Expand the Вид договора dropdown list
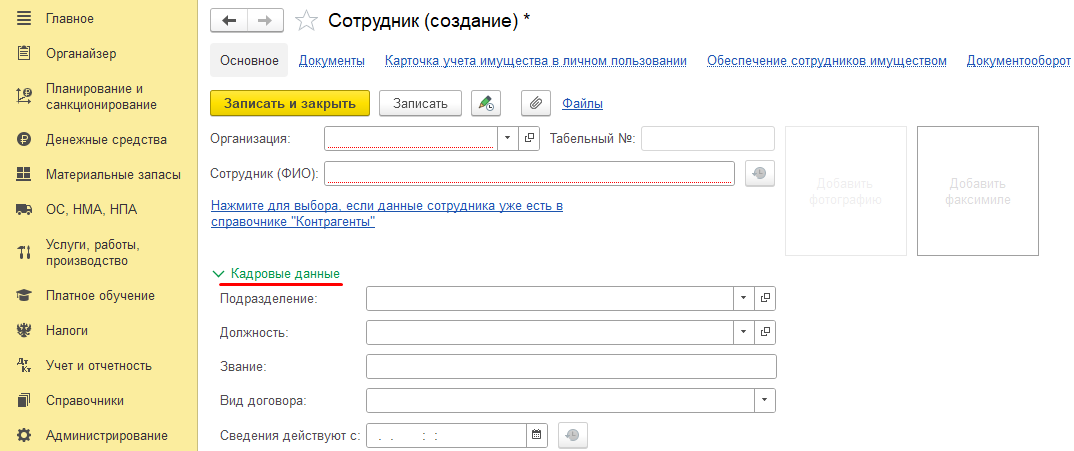The height and width of the screenshot is (451, 1074). [765, 400]
